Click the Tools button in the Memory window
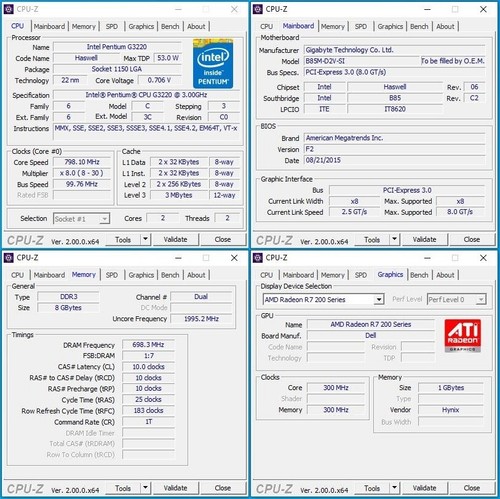 (x=123, y=488)
